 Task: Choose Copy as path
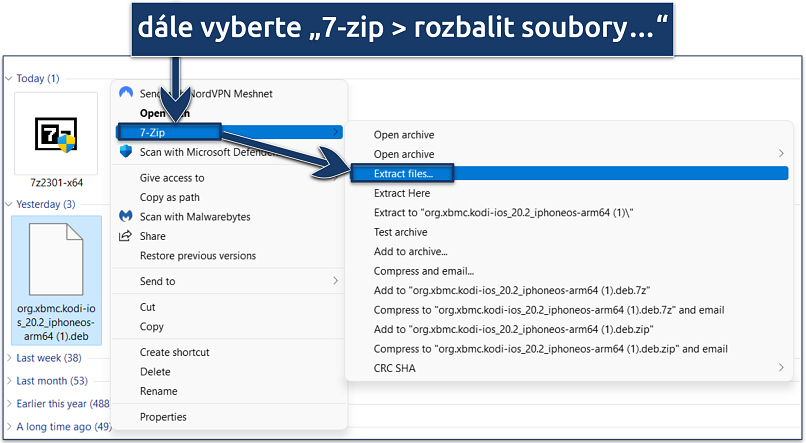[170, 197]
